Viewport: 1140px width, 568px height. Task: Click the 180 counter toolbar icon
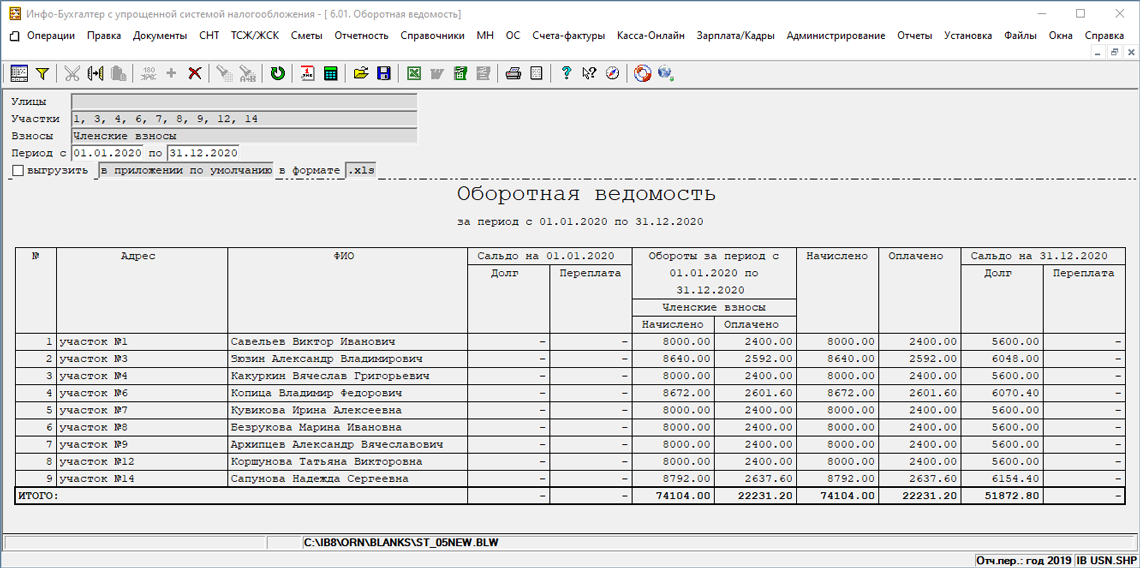click(x=148, y=73)
